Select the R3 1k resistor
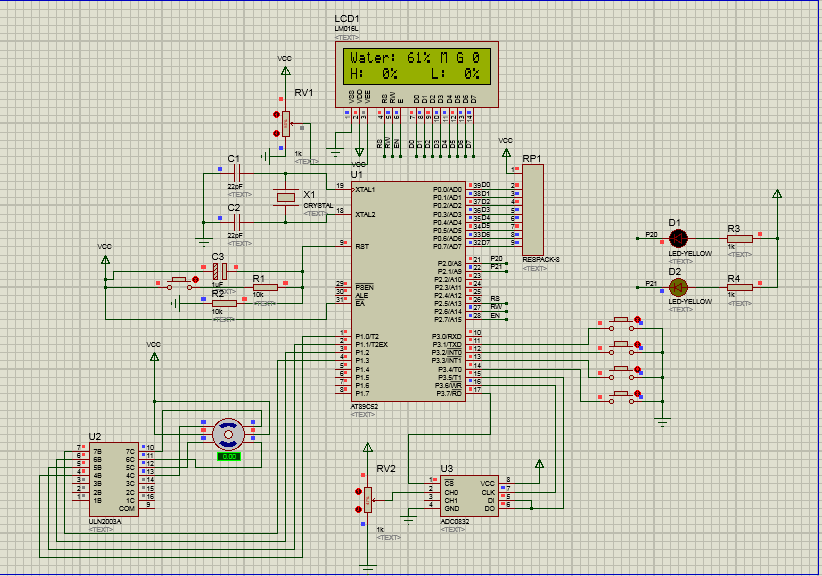The height and width of the screenshot is (576, 822). tap(740, 238)
